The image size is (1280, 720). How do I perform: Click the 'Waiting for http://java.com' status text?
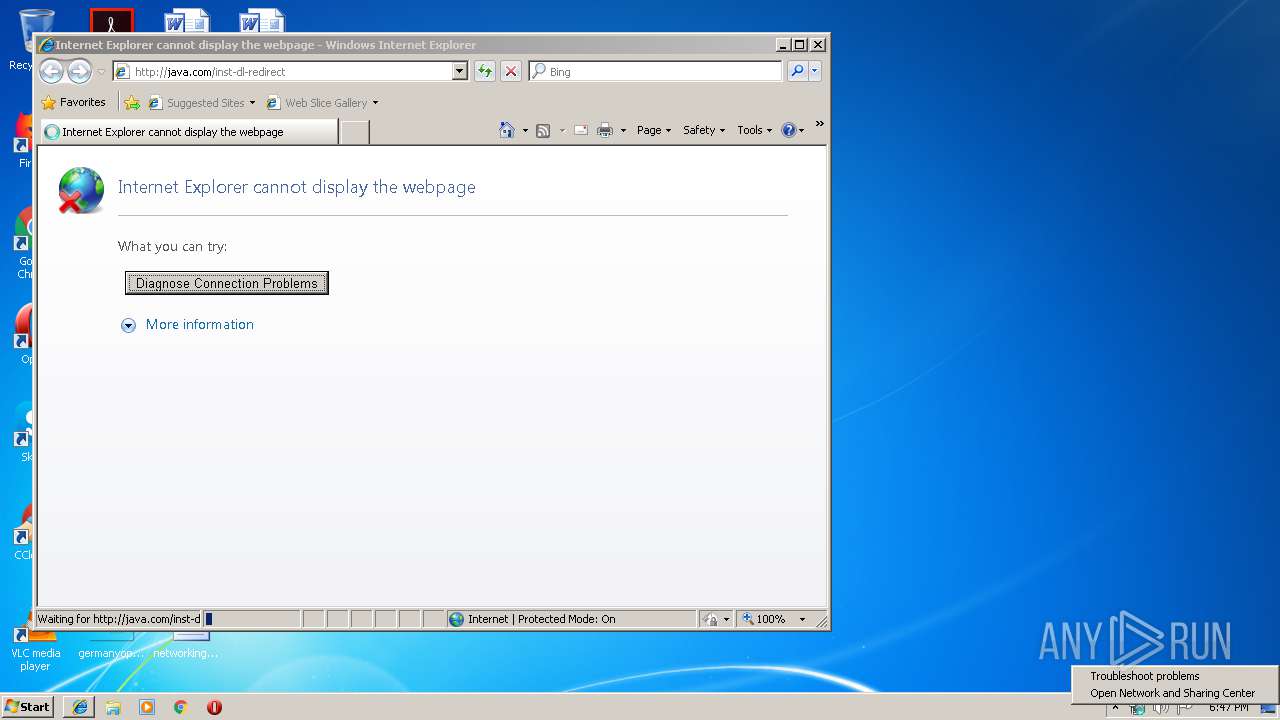[119, 619]
